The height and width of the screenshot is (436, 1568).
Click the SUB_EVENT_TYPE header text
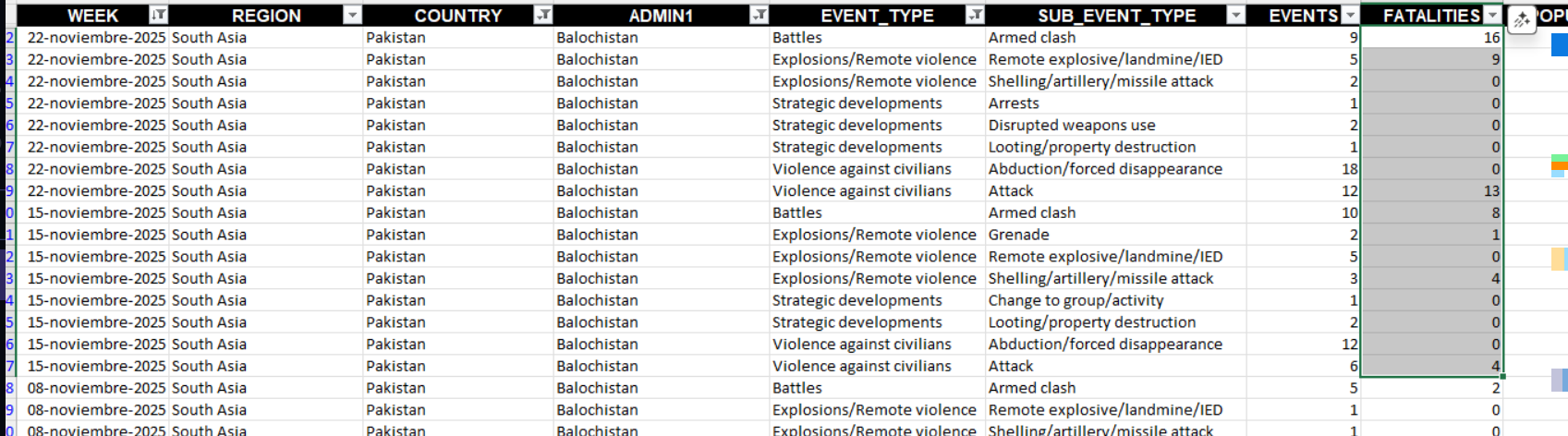pos(1116,16)
